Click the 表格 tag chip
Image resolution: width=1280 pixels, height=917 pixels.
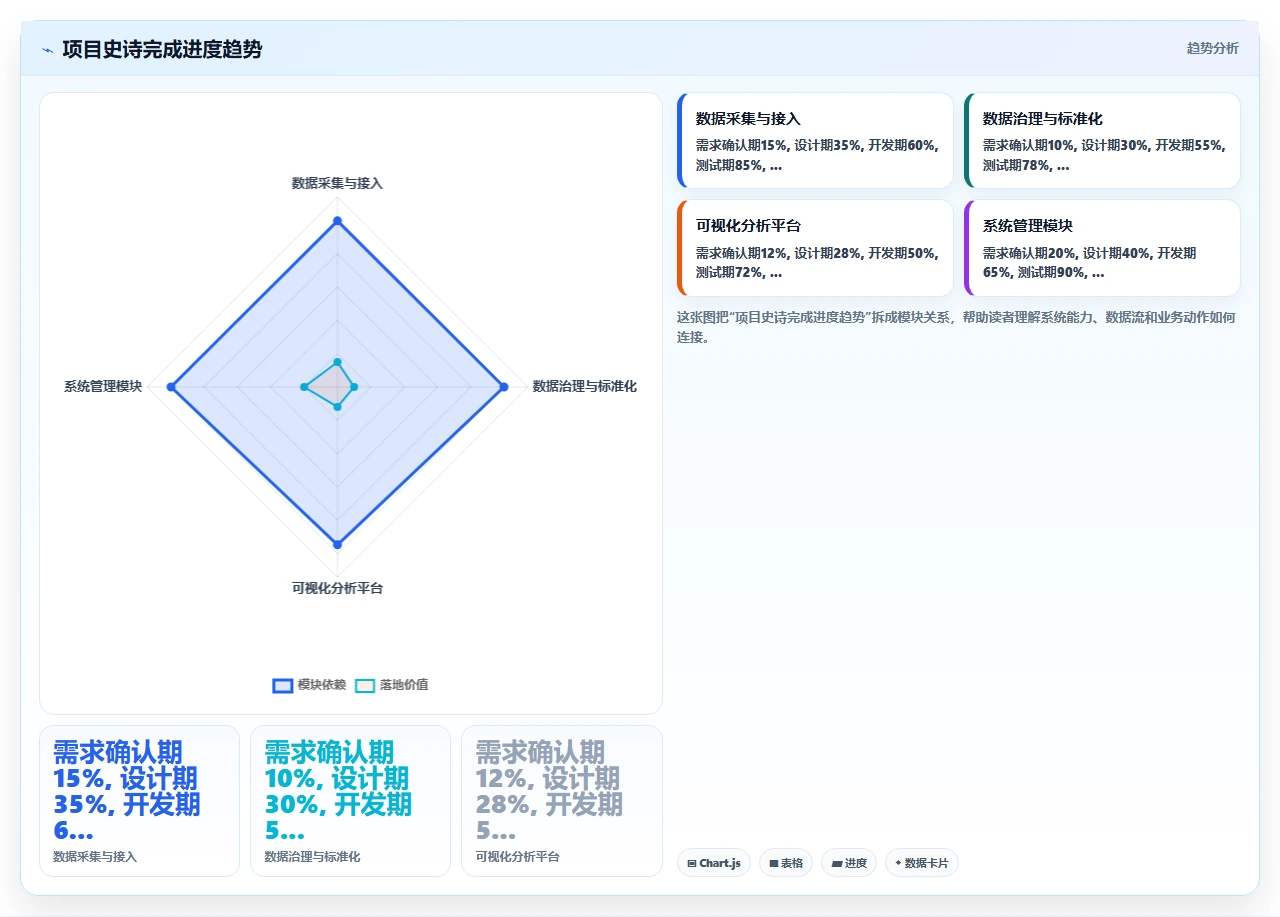pyautogui.click(x=786, y=863)
